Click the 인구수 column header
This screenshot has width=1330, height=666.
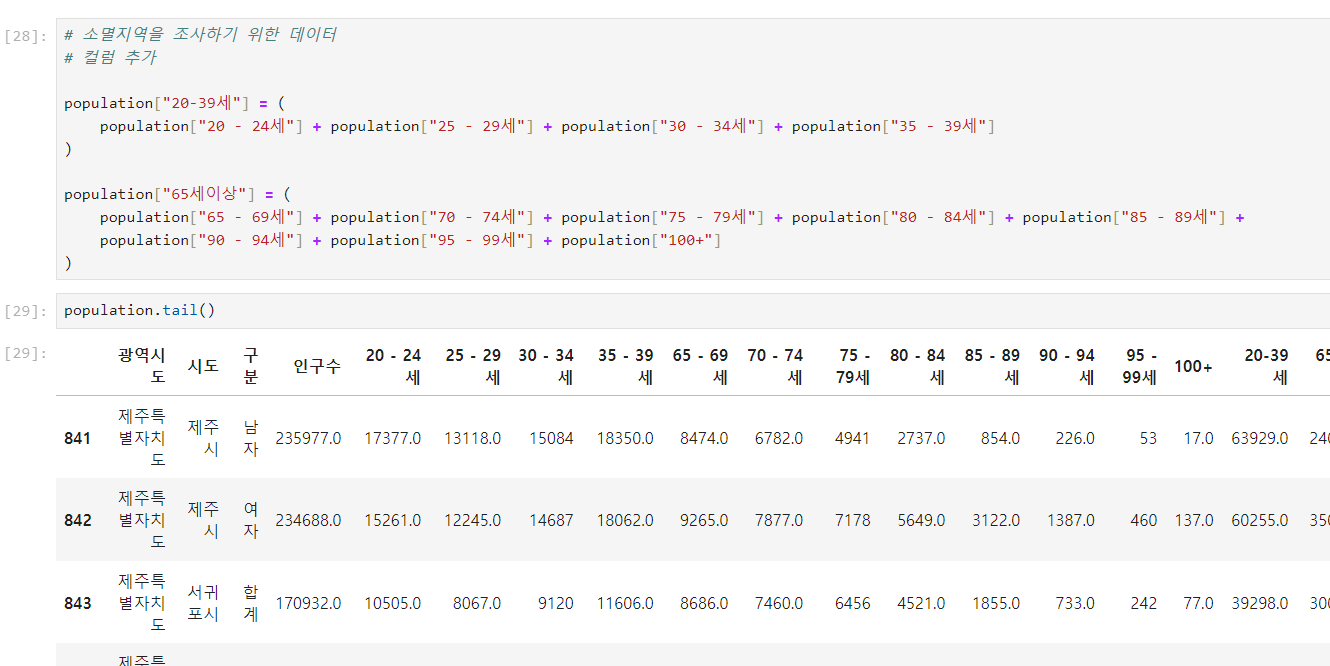317,366
